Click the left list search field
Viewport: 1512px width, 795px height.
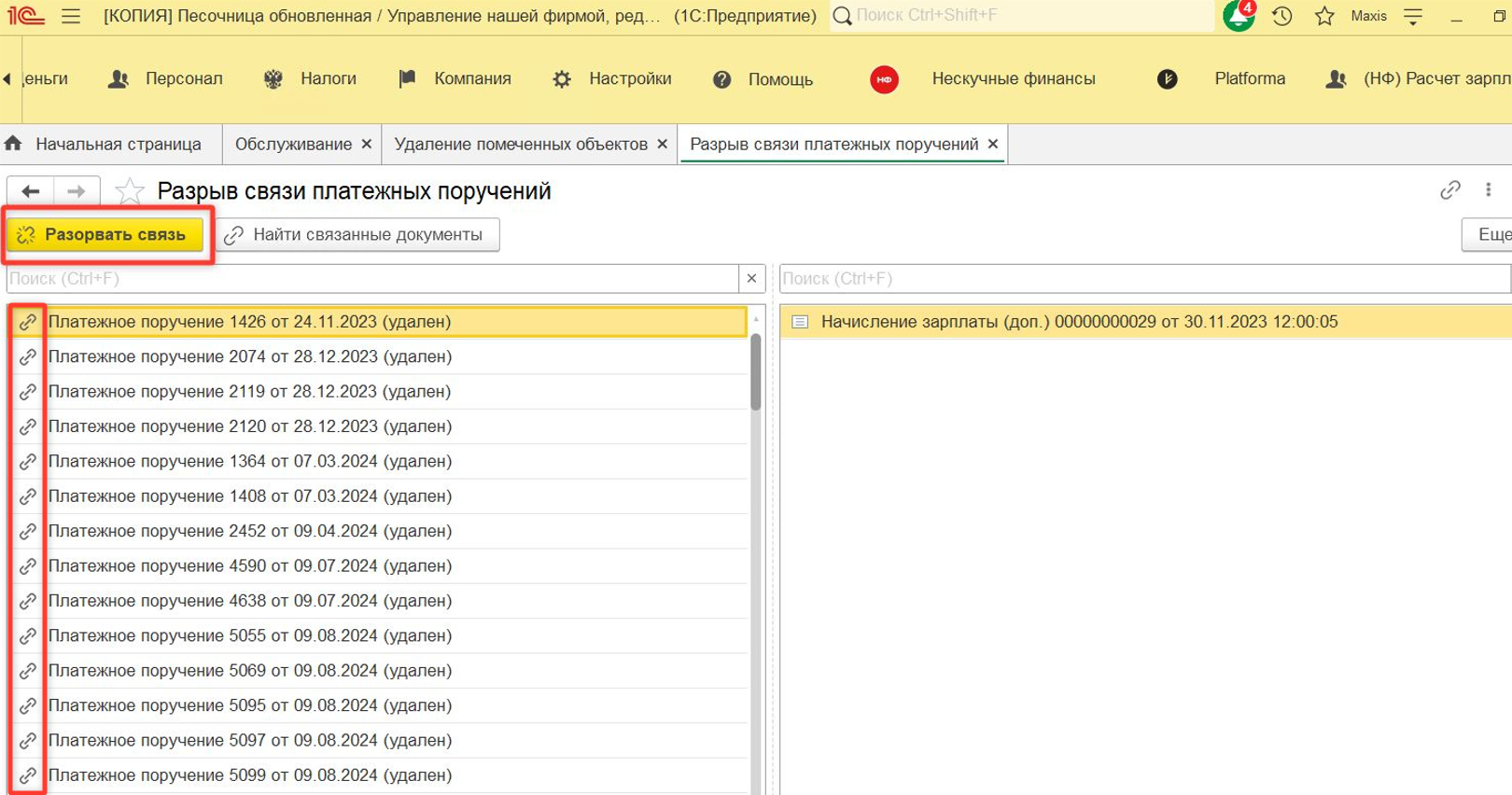pos(371,278)
